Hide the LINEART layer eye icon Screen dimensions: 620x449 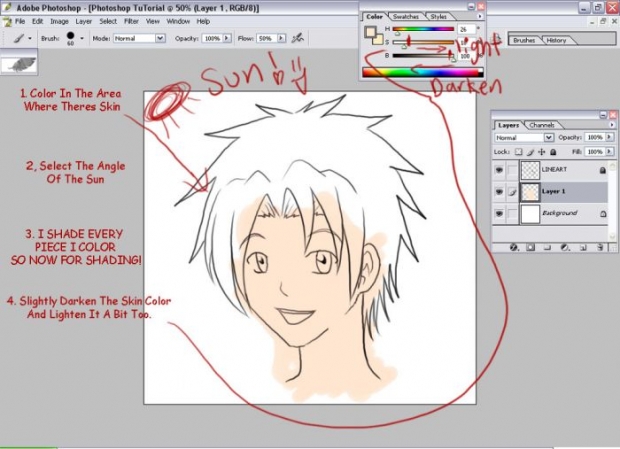click(499, 170)
